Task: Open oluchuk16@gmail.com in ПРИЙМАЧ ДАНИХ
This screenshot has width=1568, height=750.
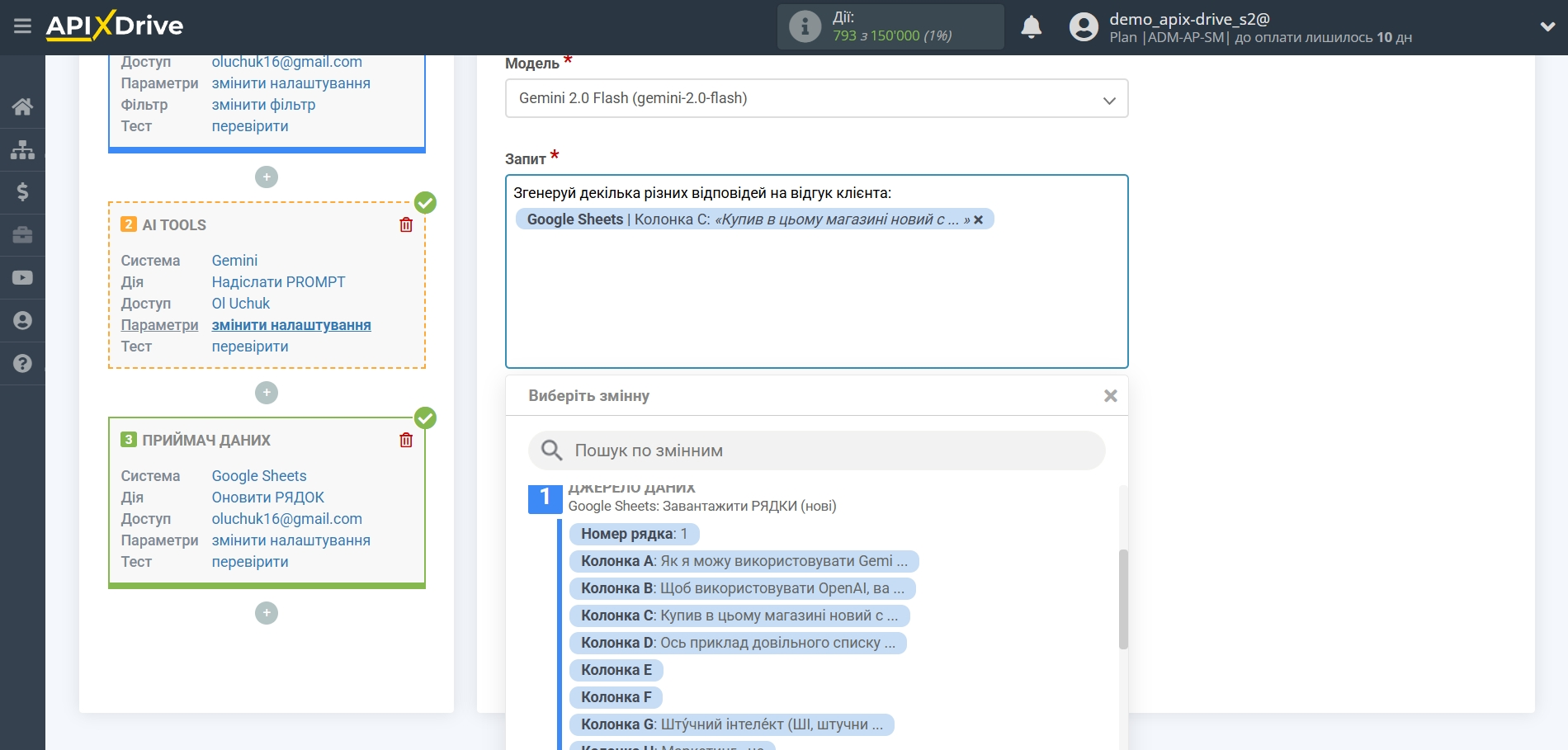Action: point(286,519)
